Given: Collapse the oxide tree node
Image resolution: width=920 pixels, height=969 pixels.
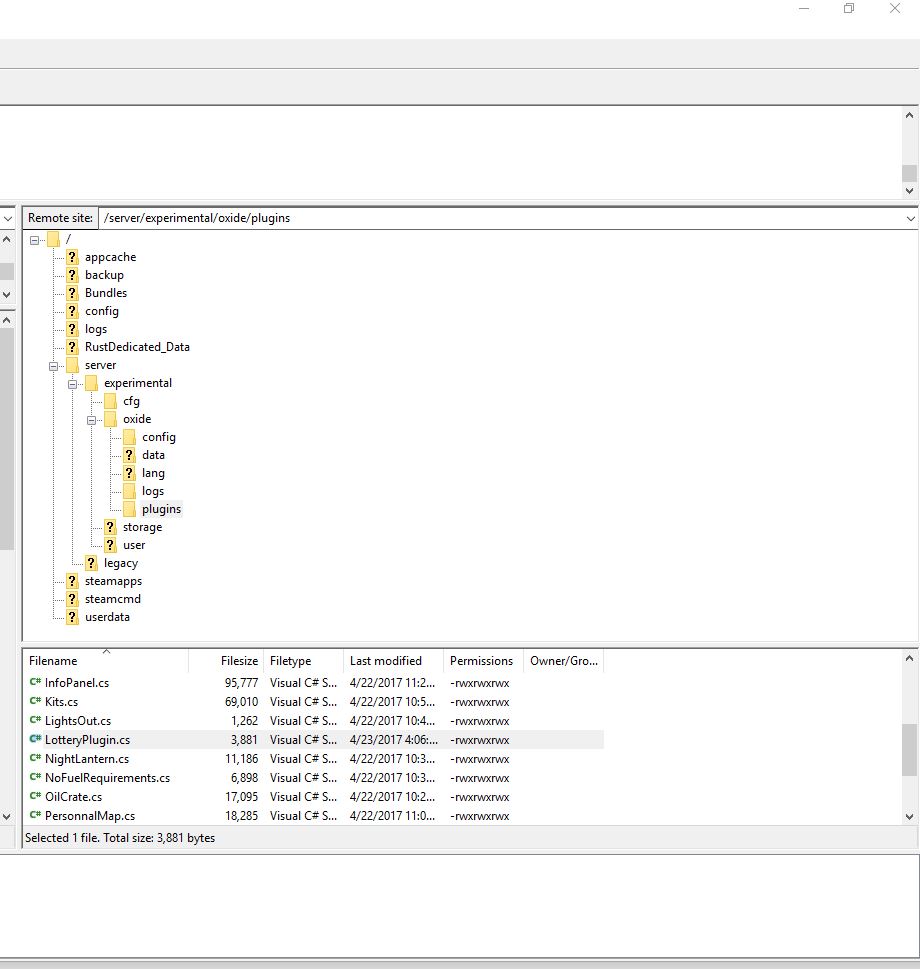Looking at the screenshot, I should [x=91, y=420].
